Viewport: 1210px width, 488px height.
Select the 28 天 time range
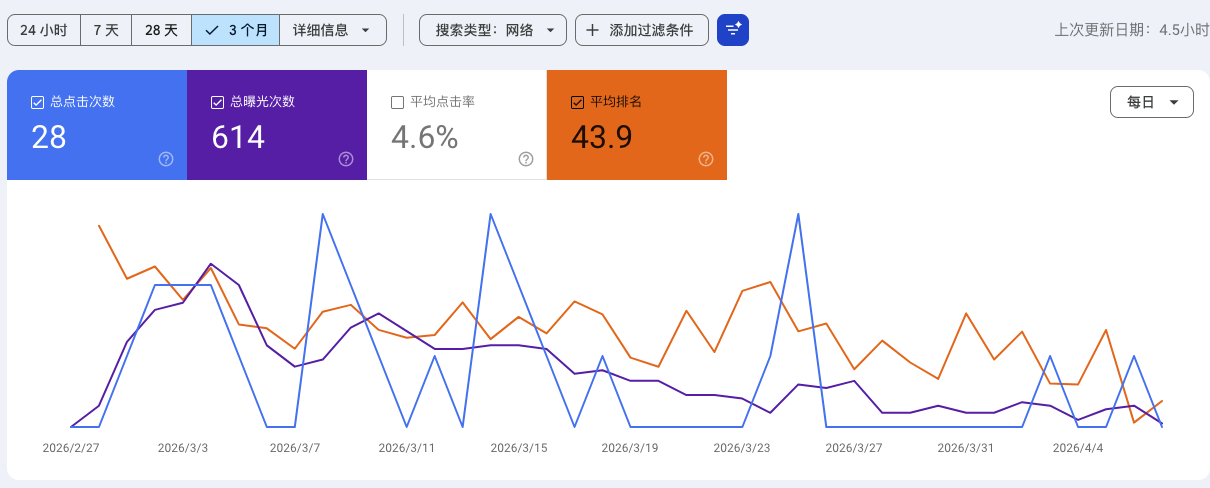pos(161,30)
